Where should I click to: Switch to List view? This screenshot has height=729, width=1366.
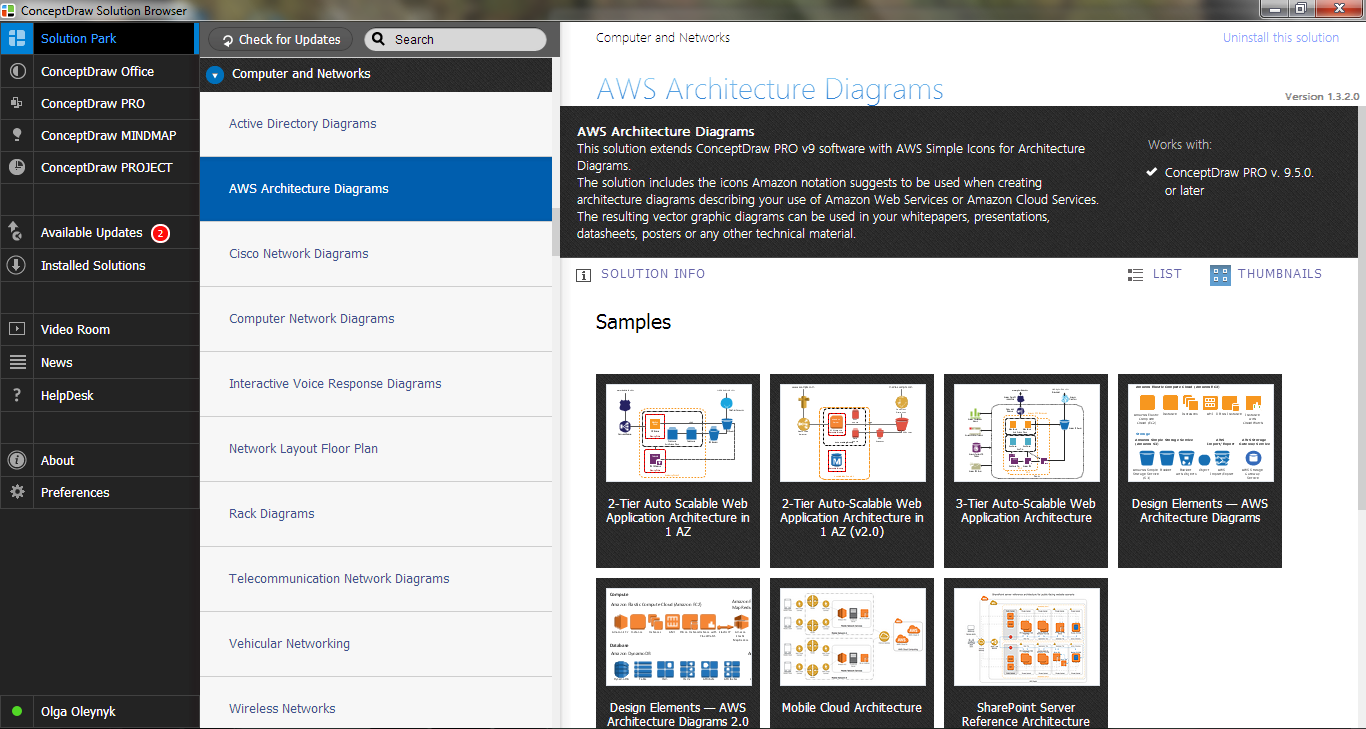point(1154,274)
